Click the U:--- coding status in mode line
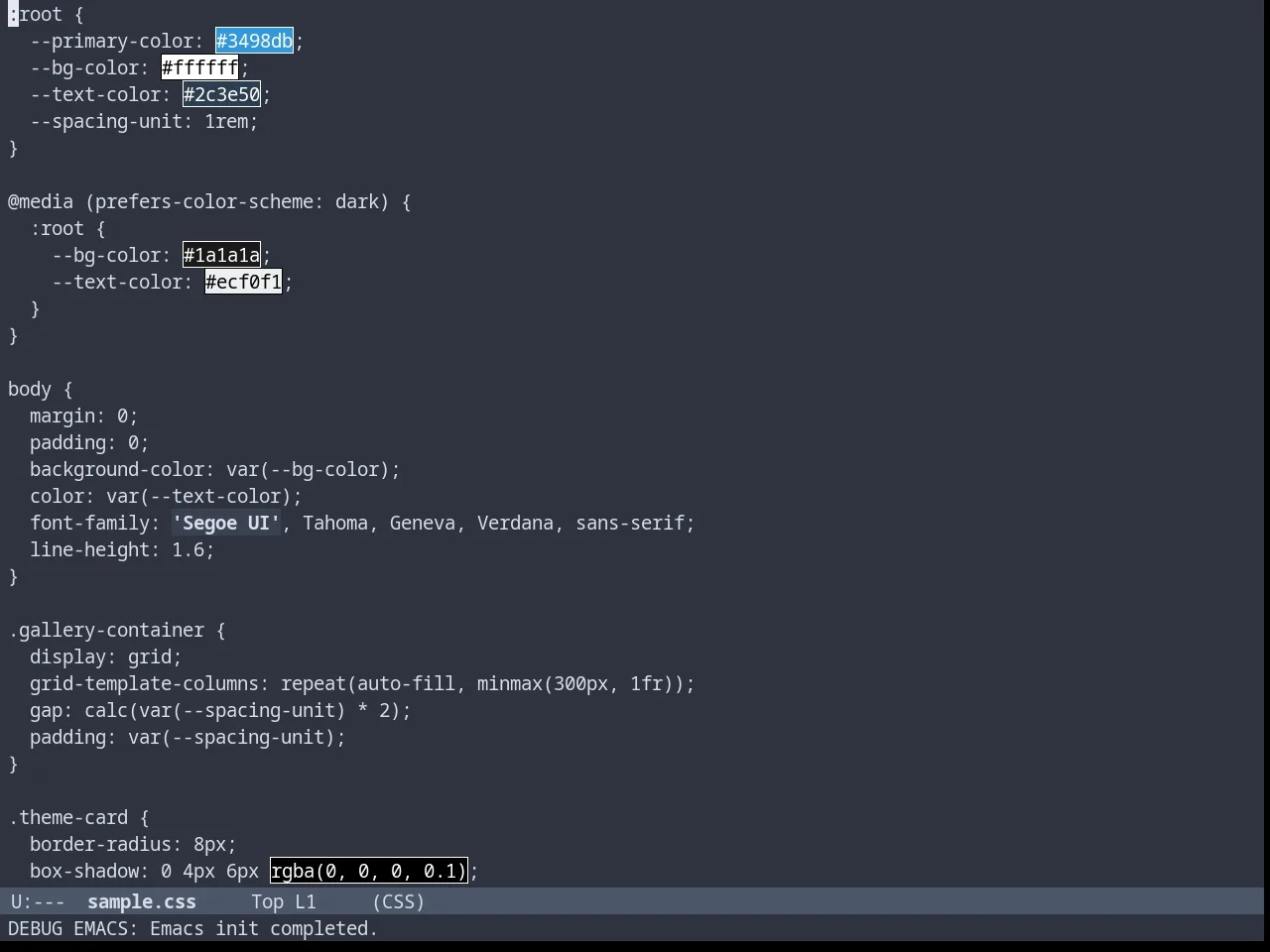1270x952 pixels. 38,901
